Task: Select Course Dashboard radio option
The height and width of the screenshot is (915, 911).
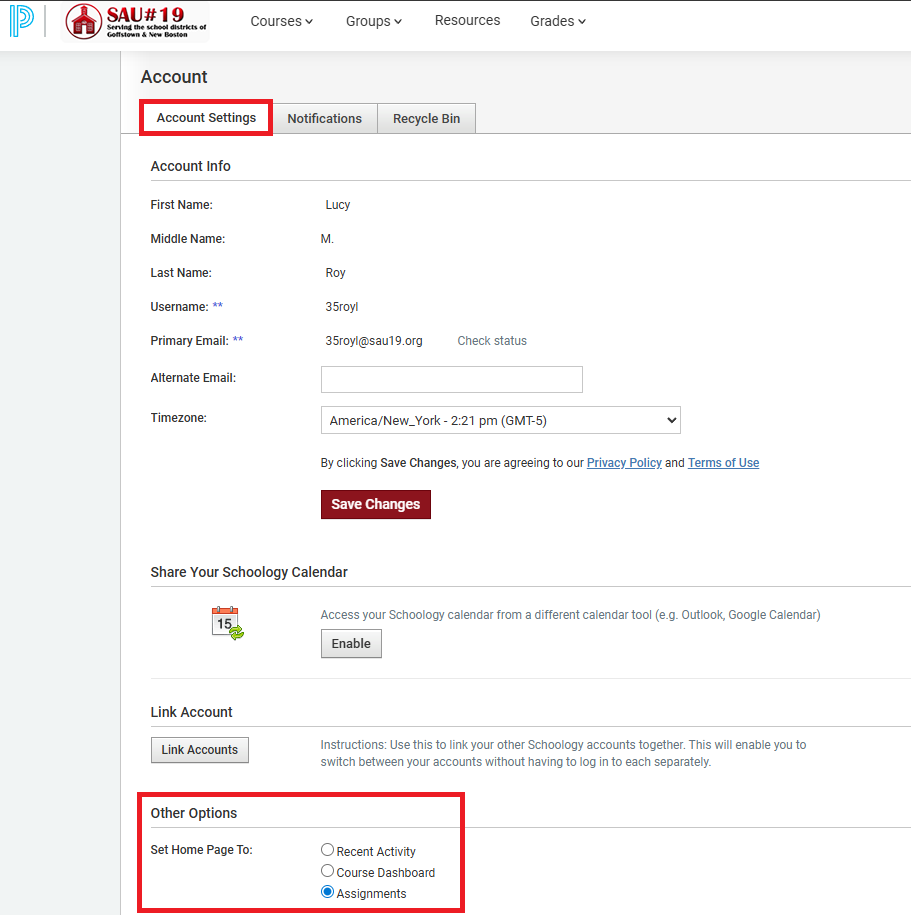Action: click(x=328, y=871)
